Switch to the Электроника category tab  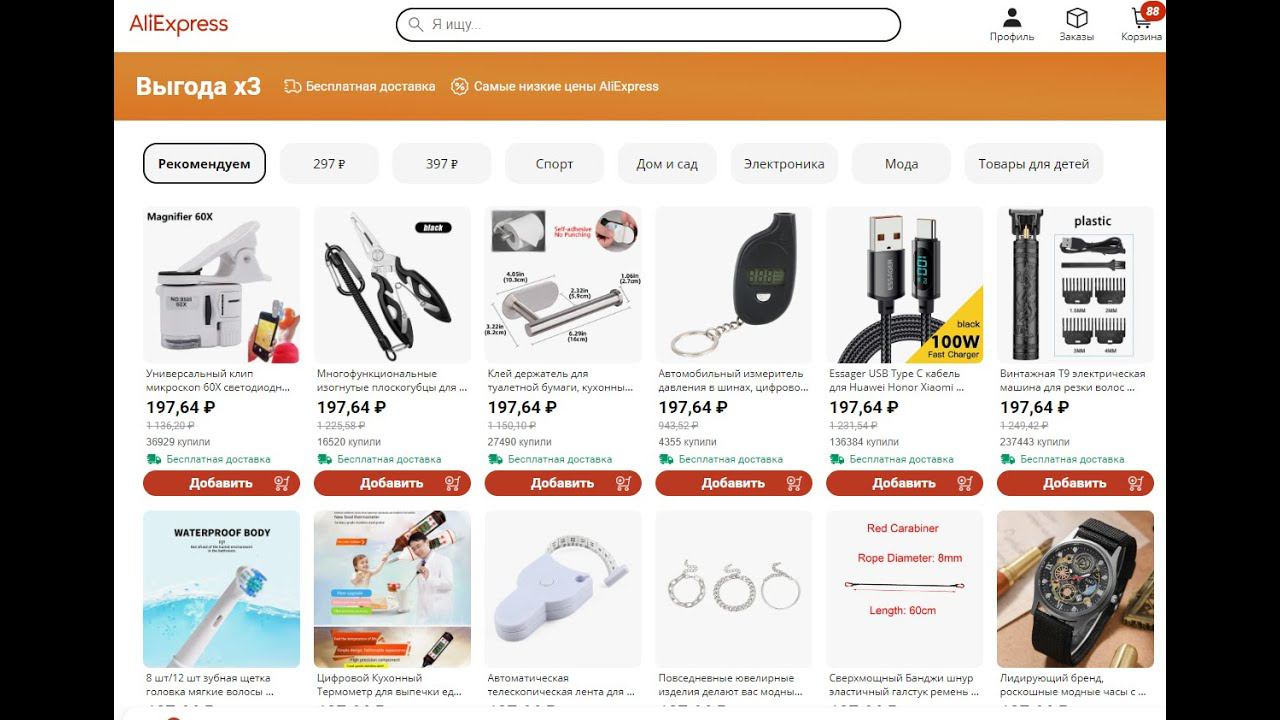click(784, 163)
